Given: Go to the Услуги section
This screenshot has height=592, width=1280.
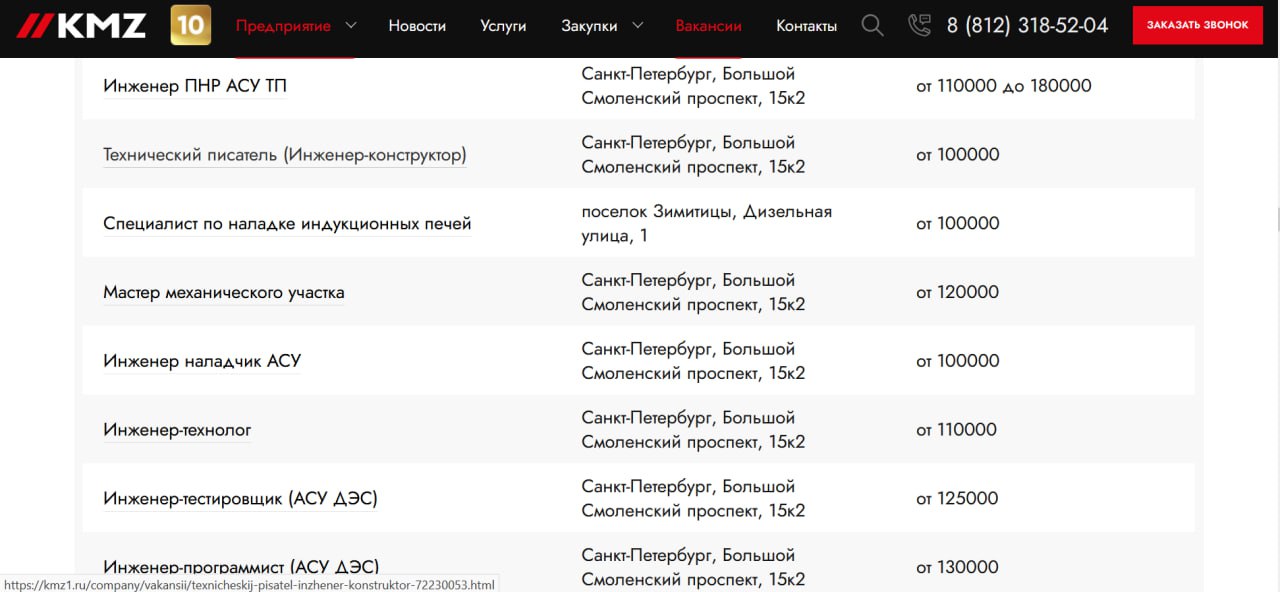Looking at the screenshot, I should pos(503,26).
